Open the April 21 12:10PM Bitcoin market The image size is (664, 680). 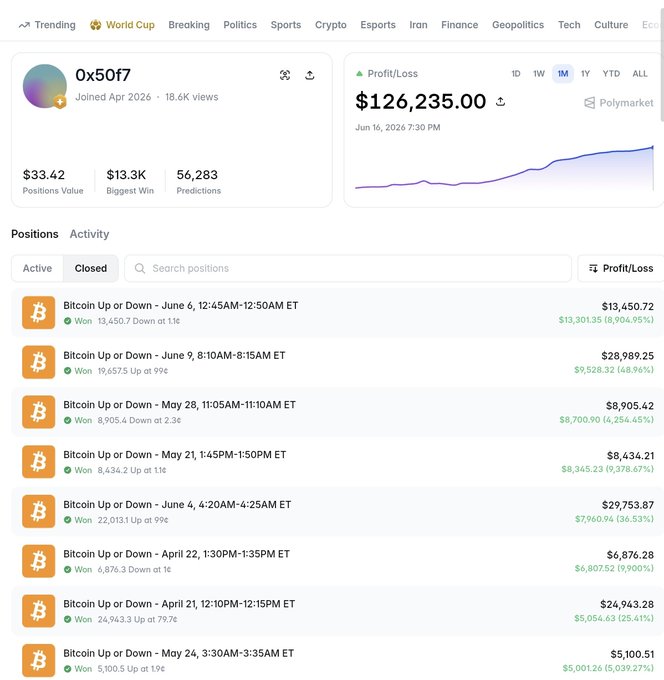pyautogui.click(x=179, y=604)
